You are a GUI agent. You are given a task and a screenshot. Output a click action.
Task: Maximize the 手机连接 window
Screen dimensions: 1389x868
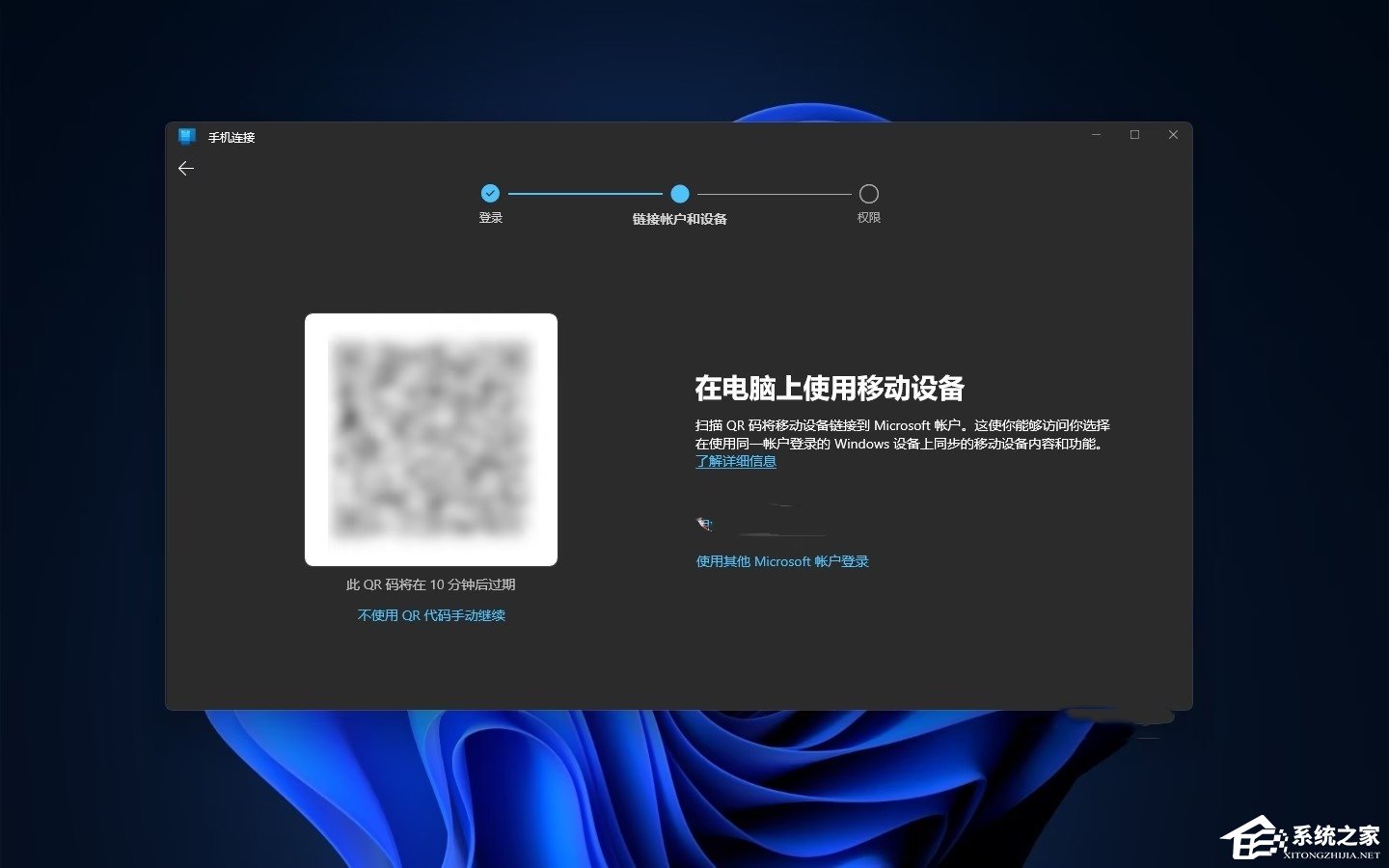click(1135, 135)
